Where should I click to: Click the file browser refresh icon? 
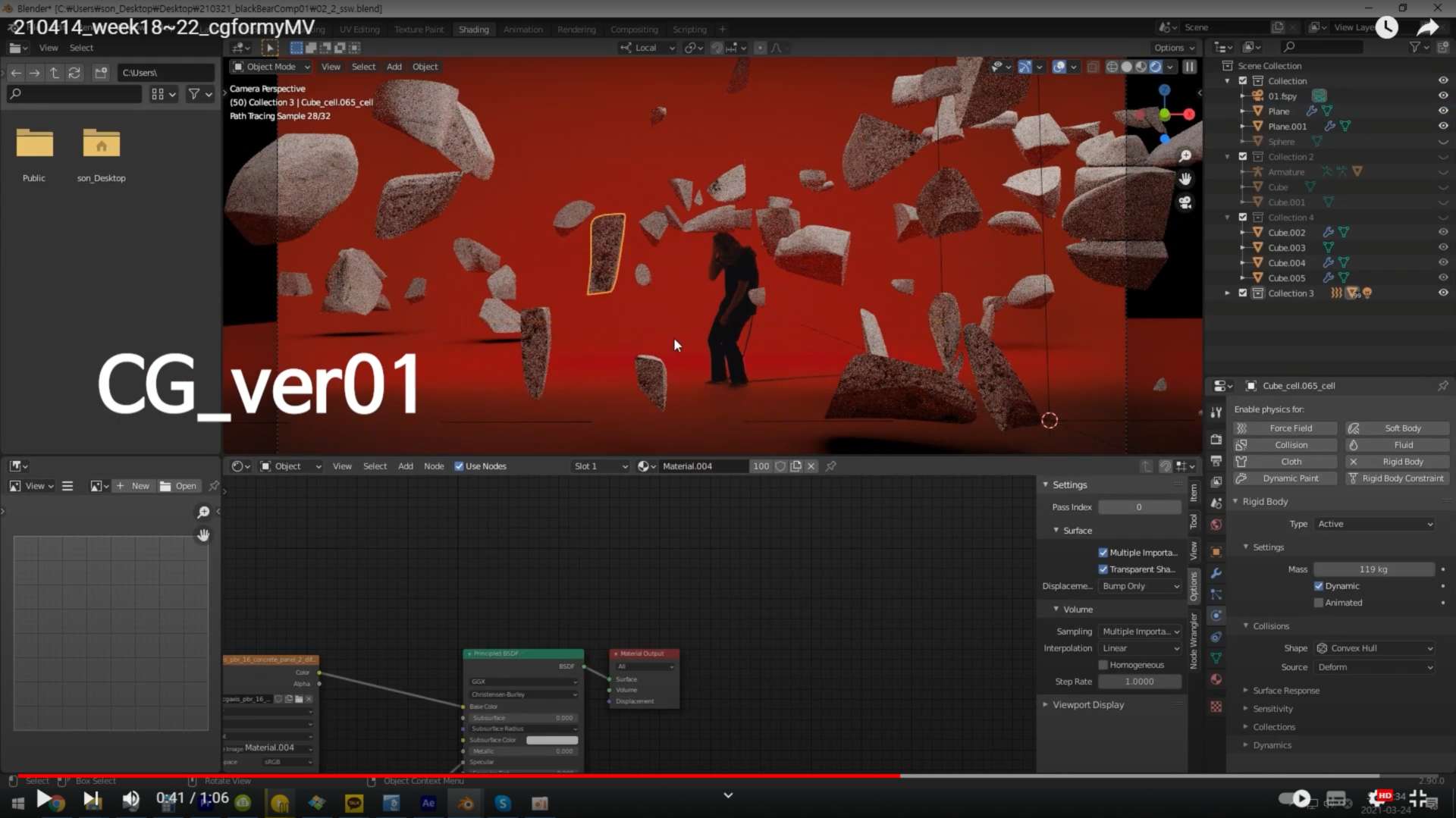[74, 73]
